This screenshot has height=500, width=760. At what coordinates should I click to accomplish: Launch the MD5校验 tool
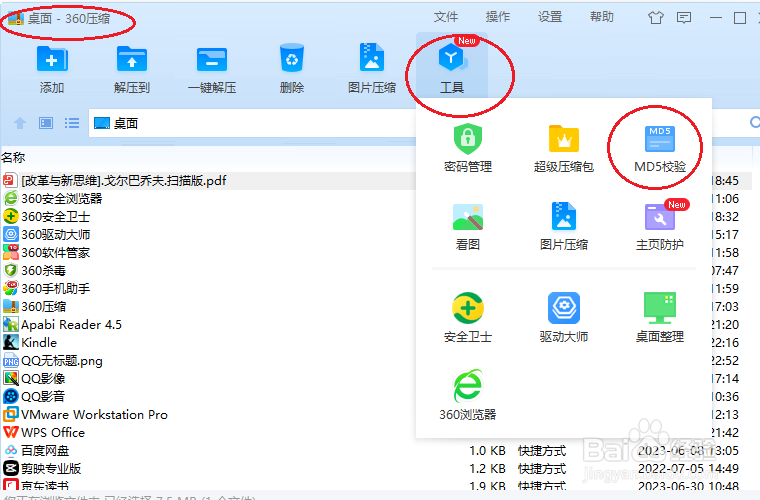click(660, 148)
